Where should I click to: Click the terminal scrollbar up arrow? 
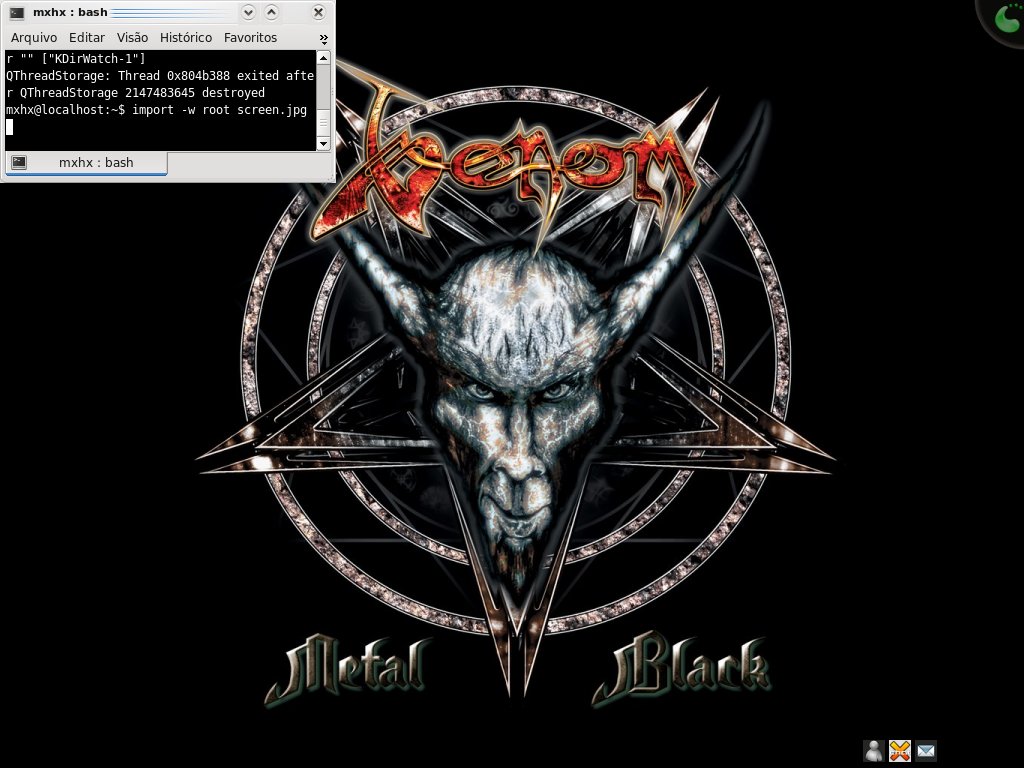(x=323, y=57)
